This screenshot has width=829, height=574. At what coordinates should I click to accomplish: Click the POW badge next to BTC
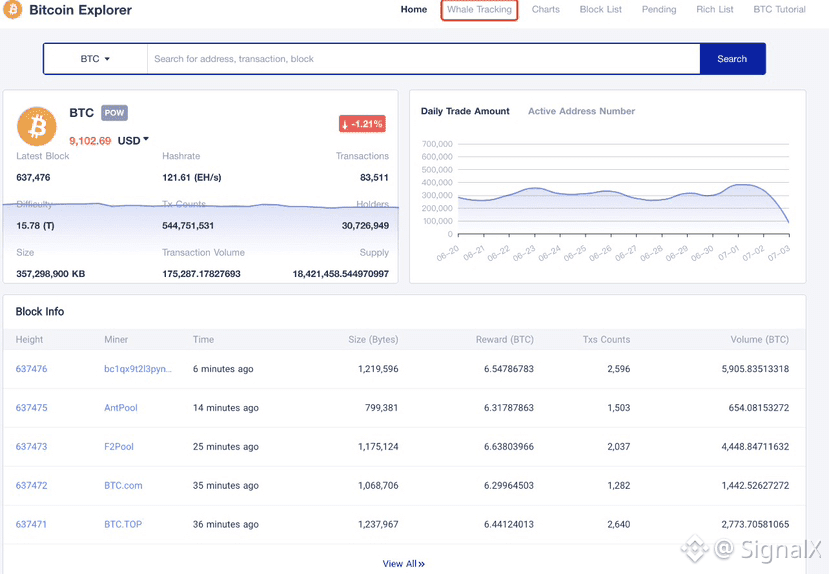[114, 113]
